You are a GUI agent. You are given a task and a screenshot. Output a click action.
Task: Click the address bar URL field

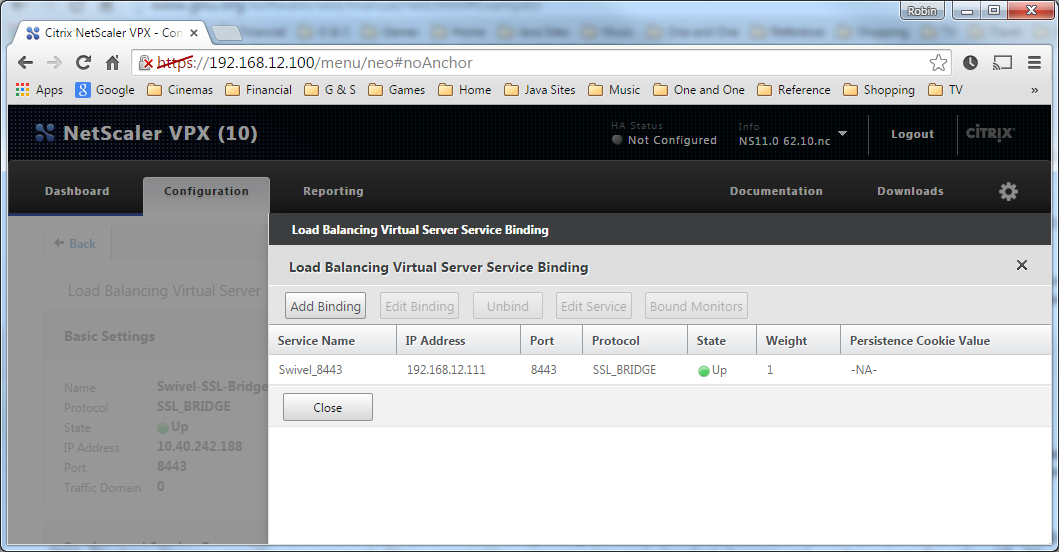tap(540, 63)
